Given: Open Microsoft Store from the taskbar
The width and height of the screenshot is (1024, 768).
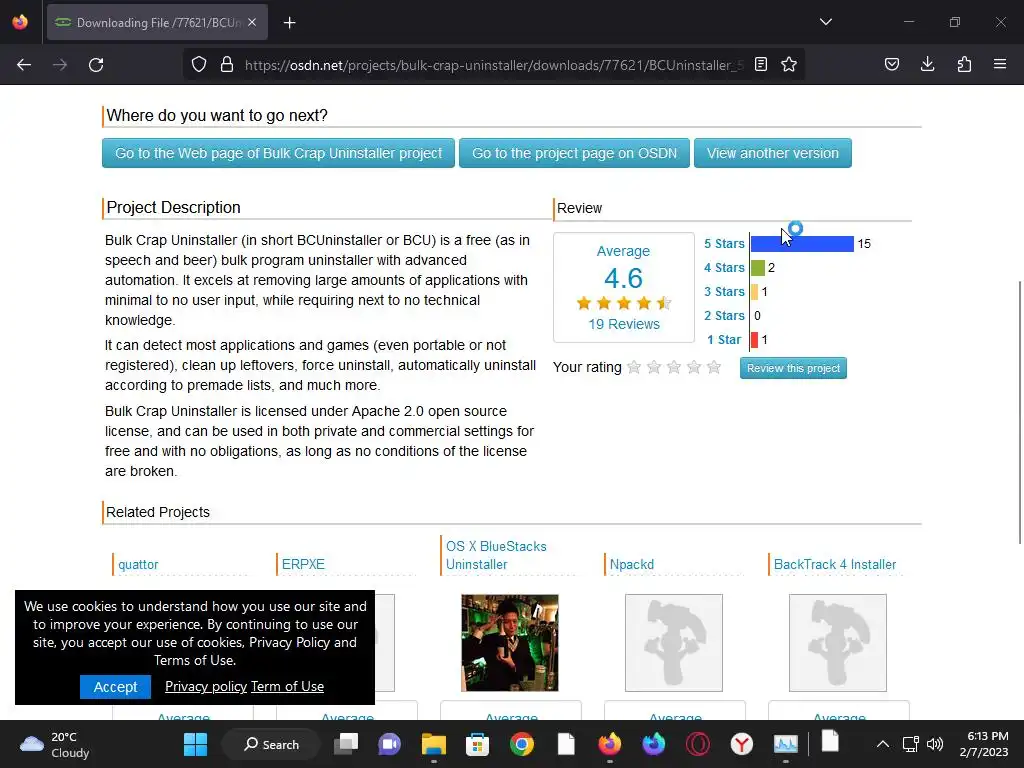Looking at the screenshot, I should (477, 744).
